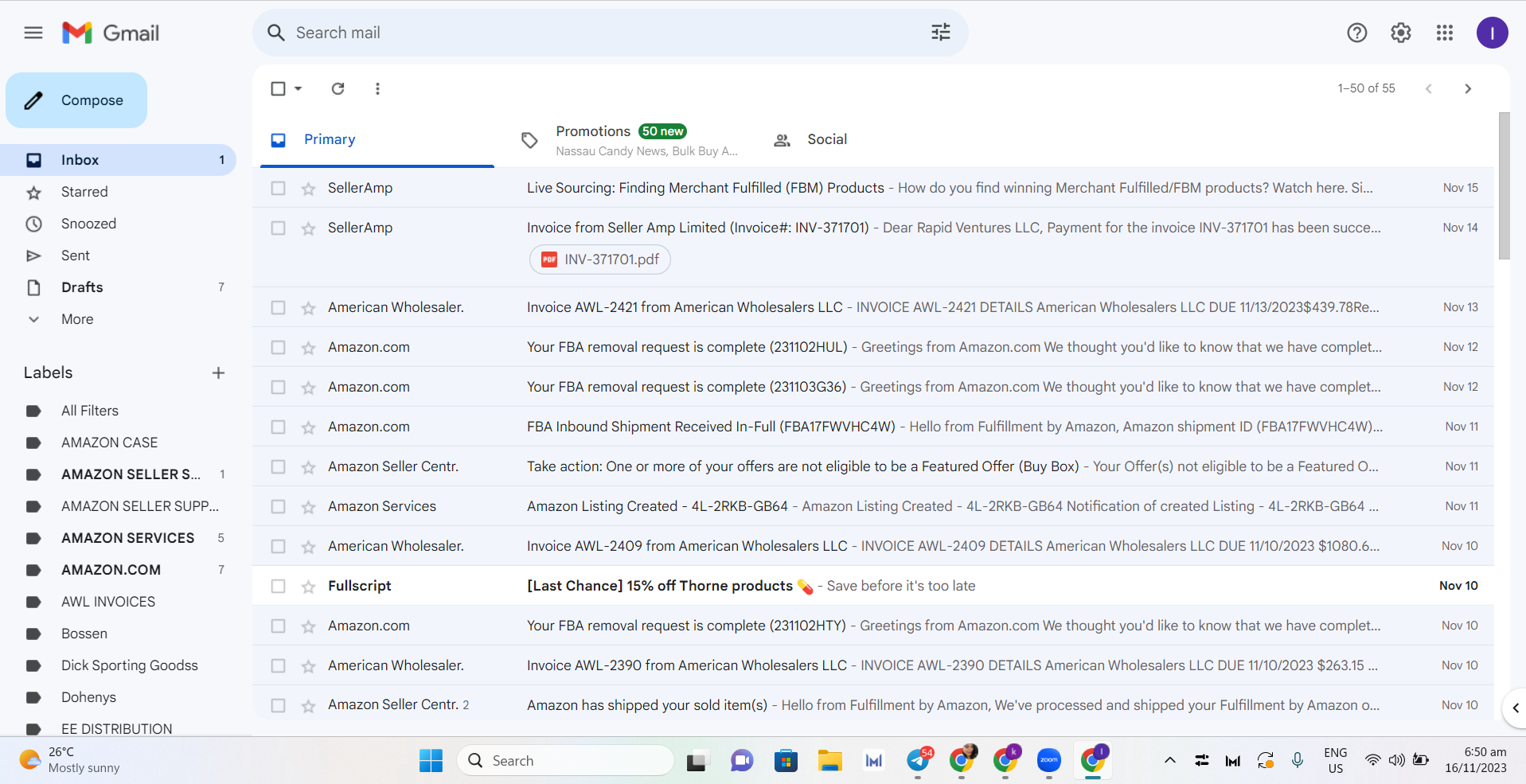1526x784 pixels.
Task: Select the FBA Inbound Shipment email checkbox
Action: (278, 427)
